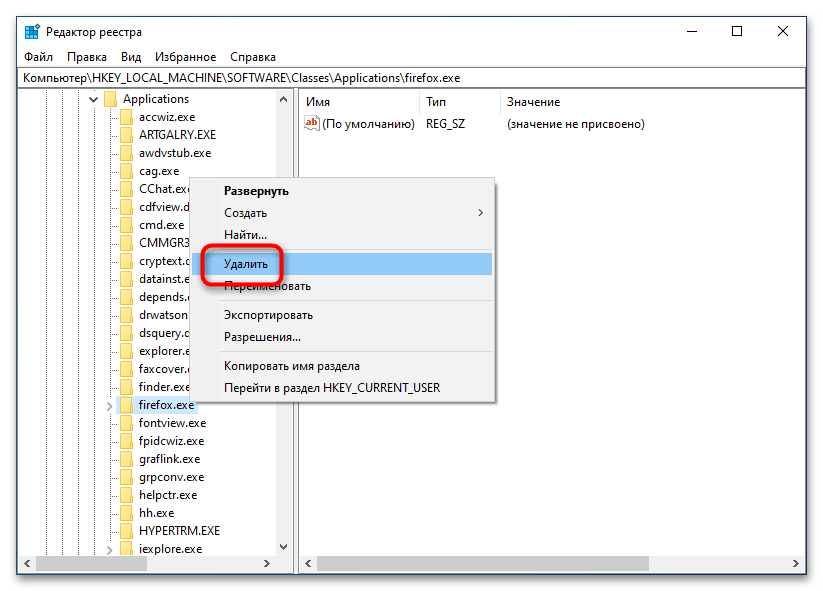Open the Создать submenu
Screen dimensions: 823x591
coord(350,213)
